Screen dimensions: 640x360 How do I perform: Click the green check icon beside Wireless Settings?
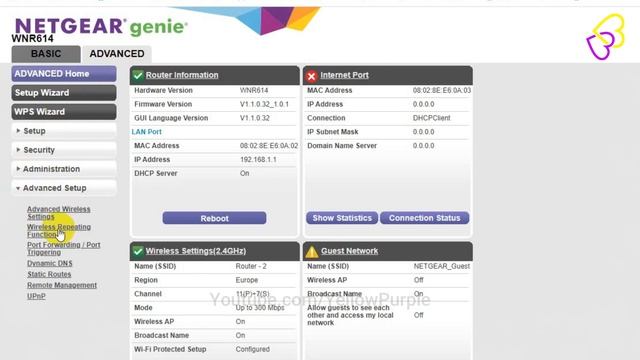point(138,251)
